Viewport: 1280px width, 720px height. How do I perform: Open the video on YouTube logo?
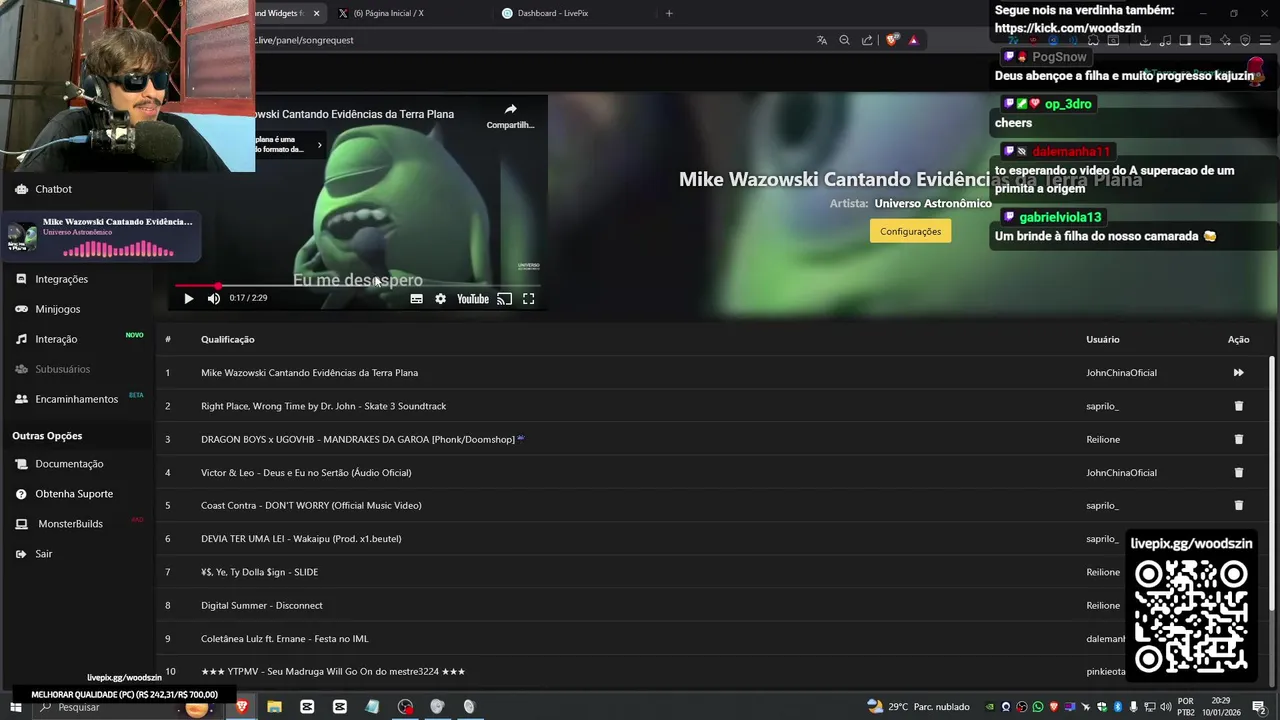pyautogui.click(x=473, y=298)
